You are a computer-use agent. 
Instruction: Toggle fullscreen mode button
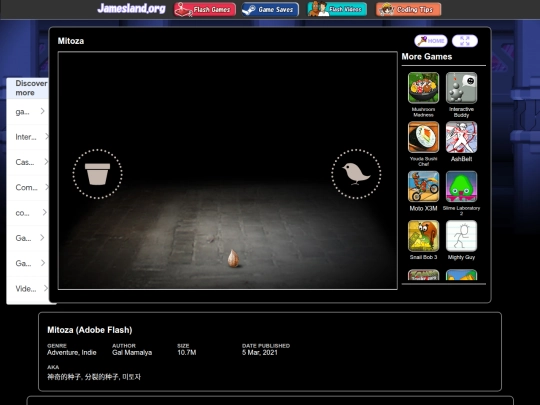465,41
